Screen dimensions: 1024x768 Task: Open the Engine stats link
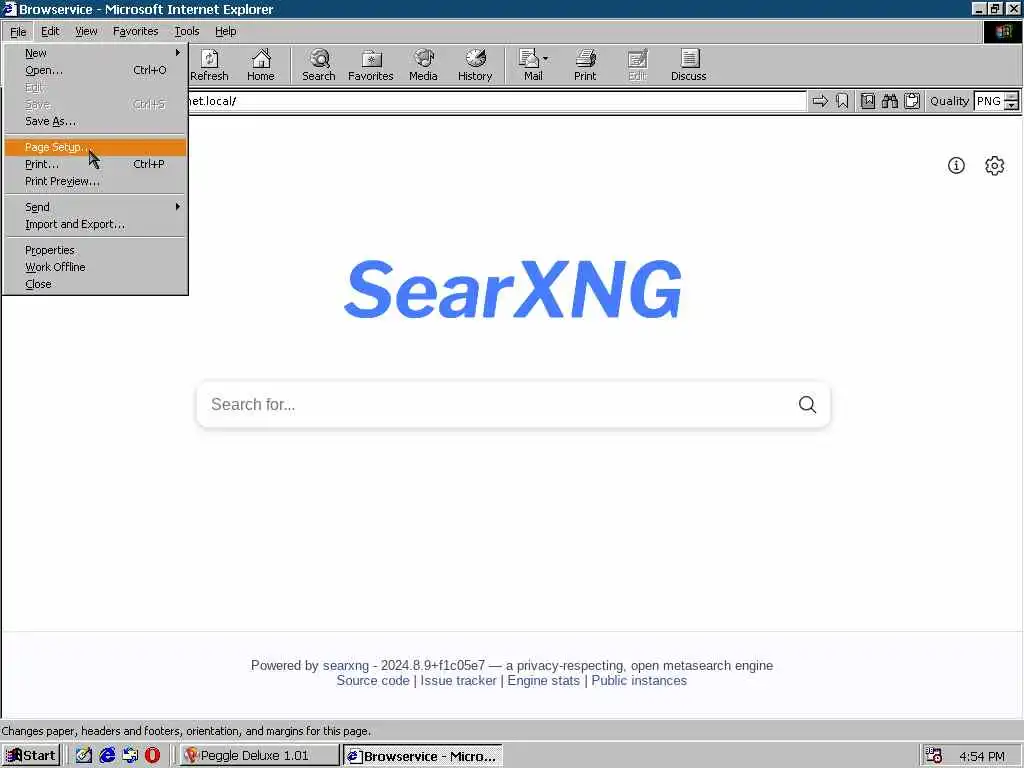(543, 680)
